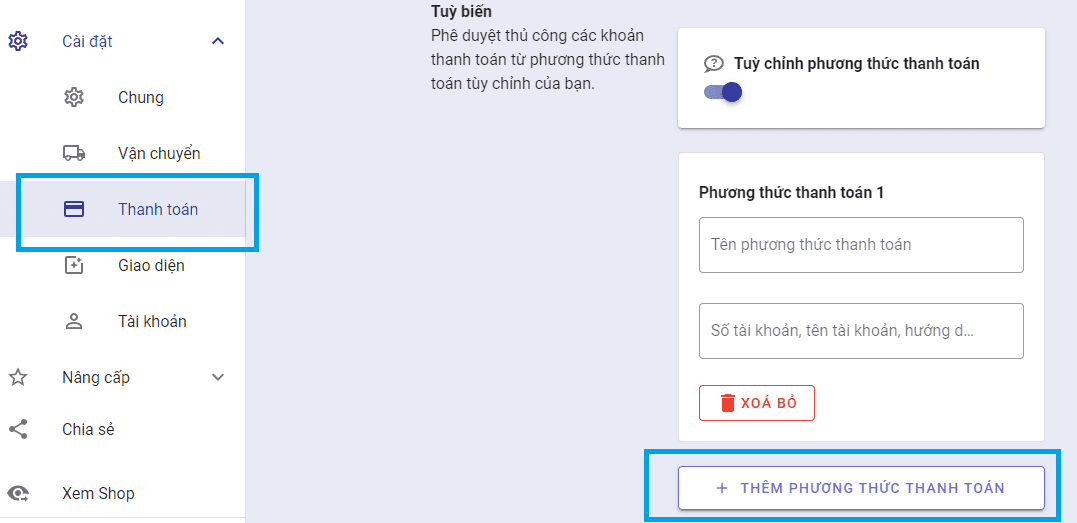Disable the custom payment method toggle
This screenshot has width=1077, height=523.
pyautogui.click(x=723, y=92)
